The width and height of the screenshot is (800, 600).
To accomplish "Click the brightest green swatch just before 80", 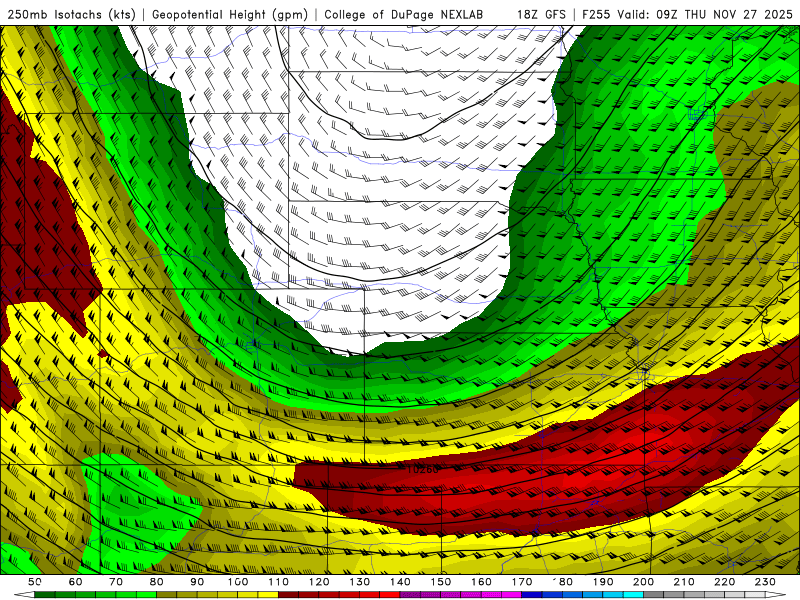I will (x=146, y=594).
